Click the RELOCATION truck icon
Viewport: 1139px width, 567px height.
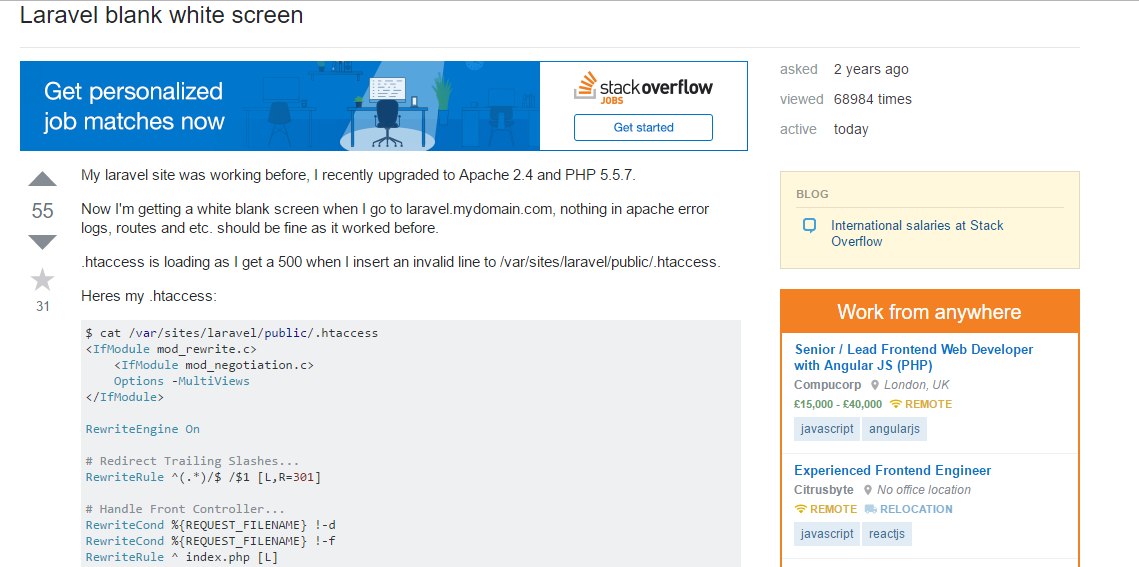coord(871,509)
